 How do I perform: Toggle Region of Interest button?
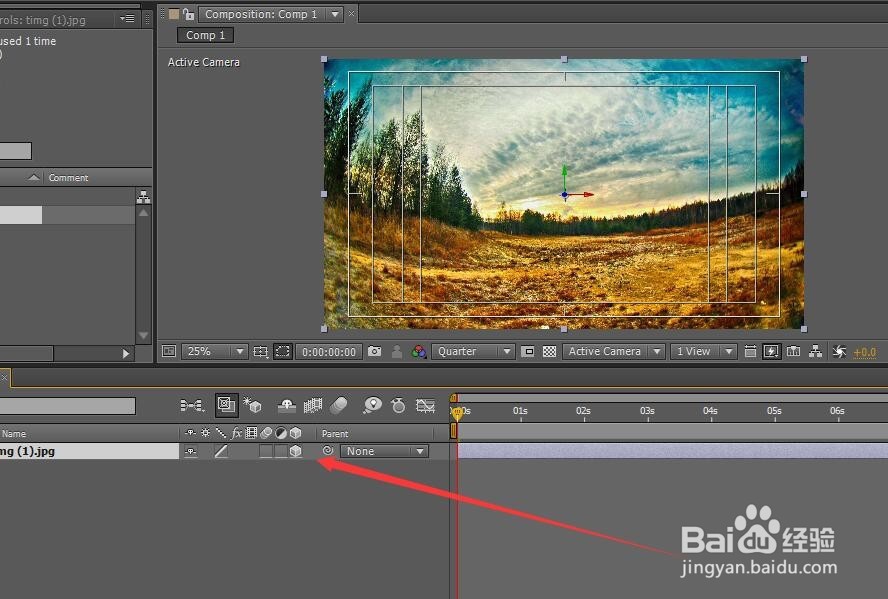point(527,352)
